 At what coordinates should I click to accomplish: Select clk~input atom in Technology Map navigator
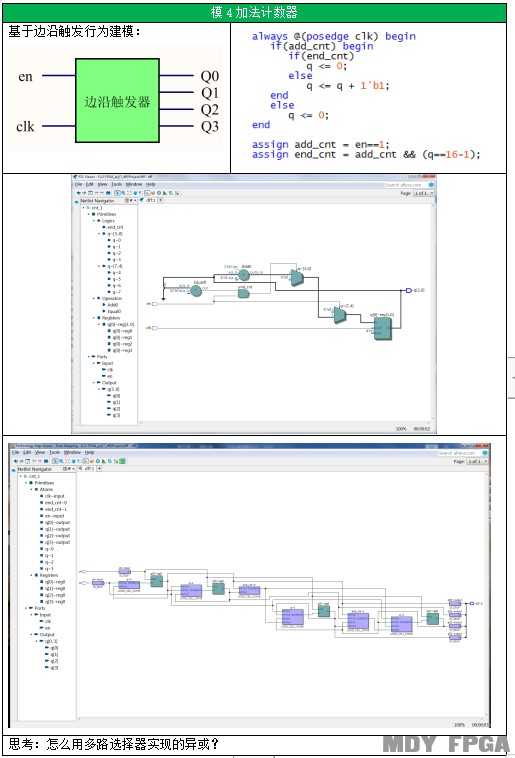[54, 496]
